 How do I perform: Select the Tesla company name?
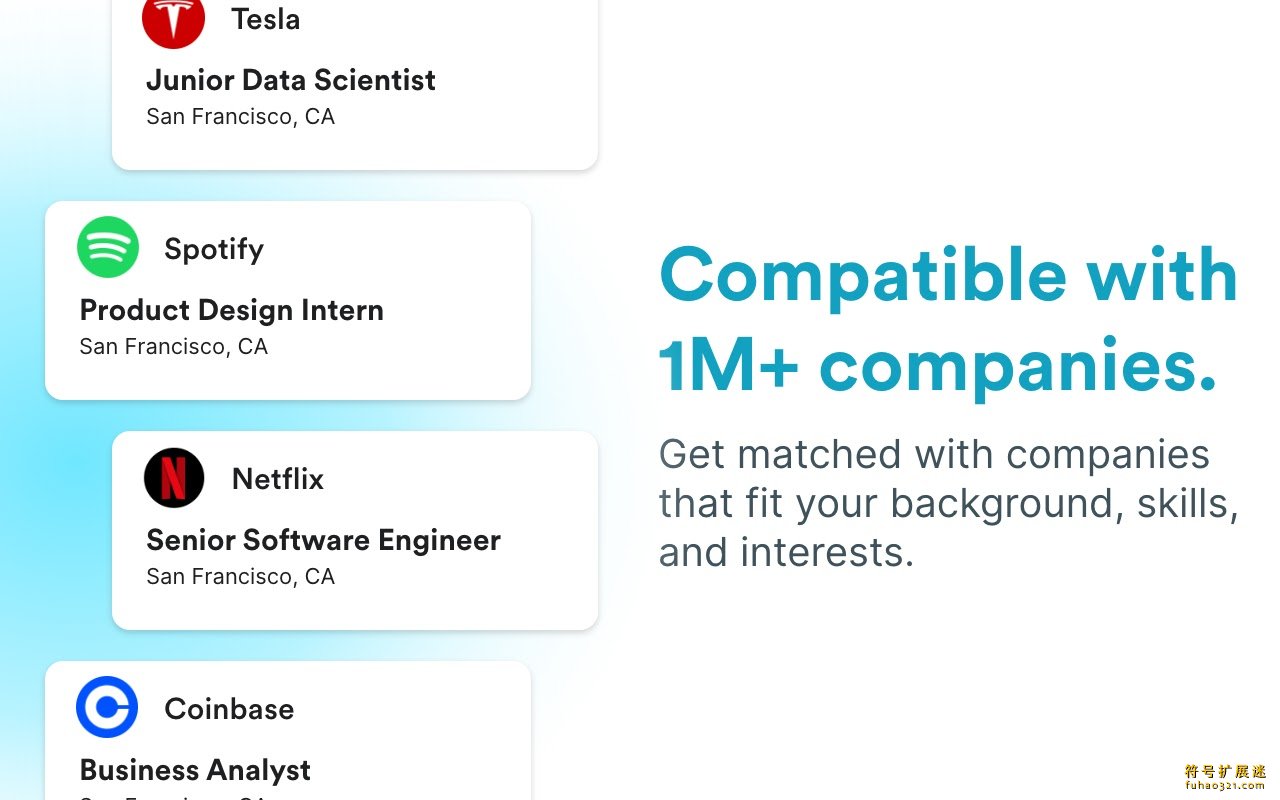tap(265, 19)
